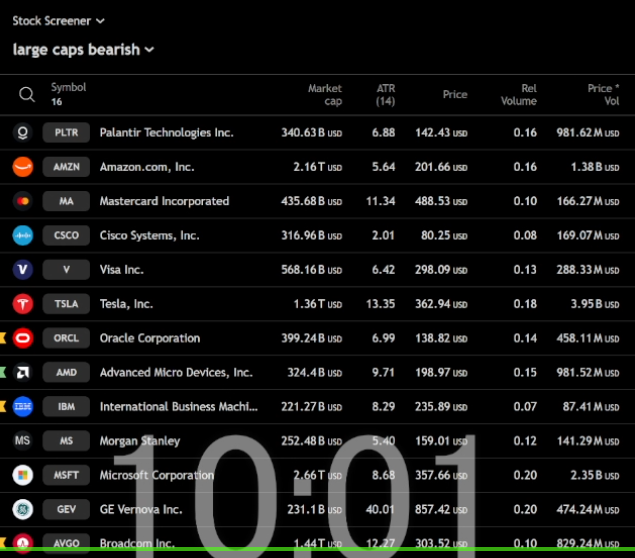Open Mastercard Incorporated name

[164, 201]
